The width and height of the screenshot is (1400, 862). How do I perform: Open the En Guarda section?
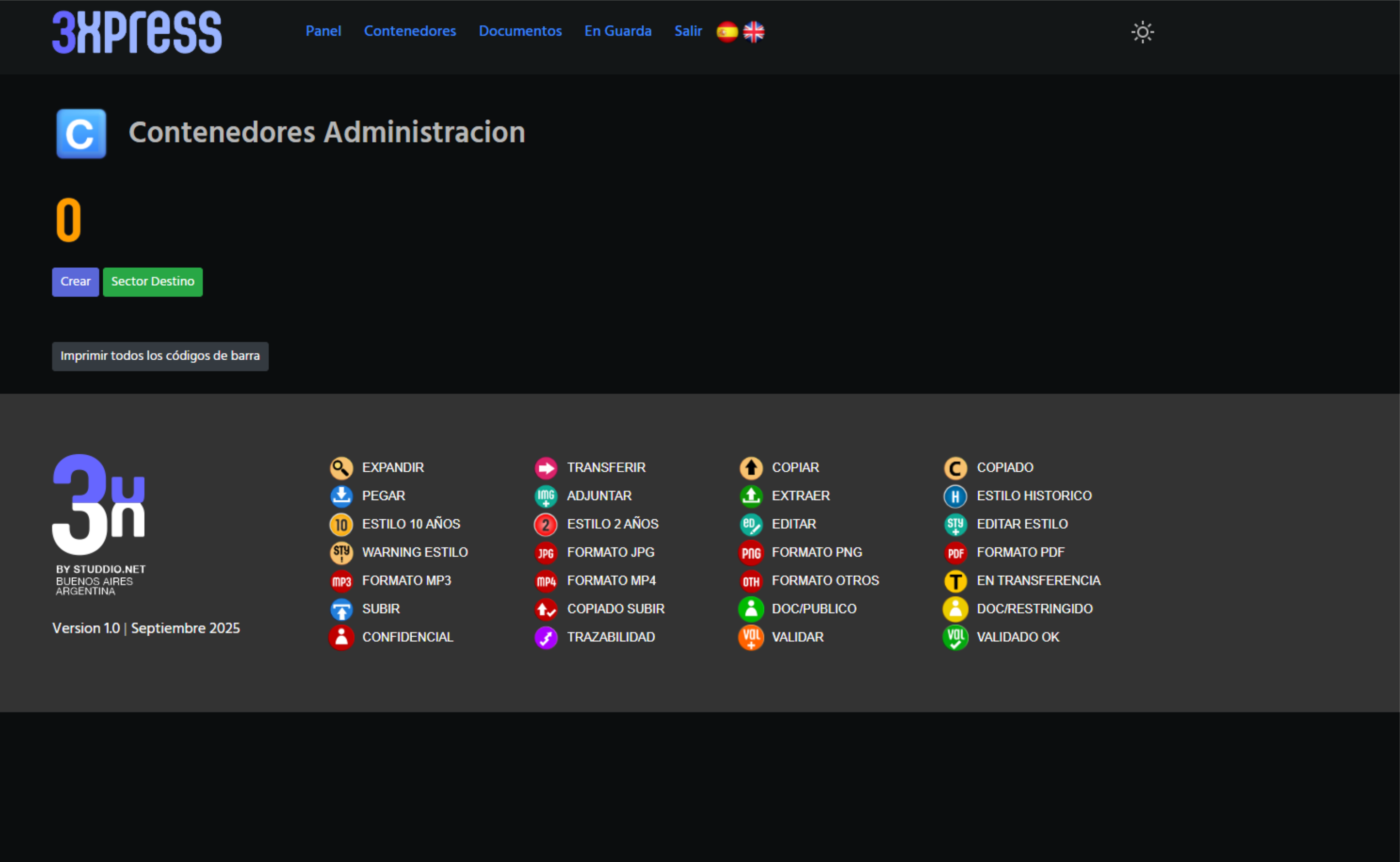point(618,31)
